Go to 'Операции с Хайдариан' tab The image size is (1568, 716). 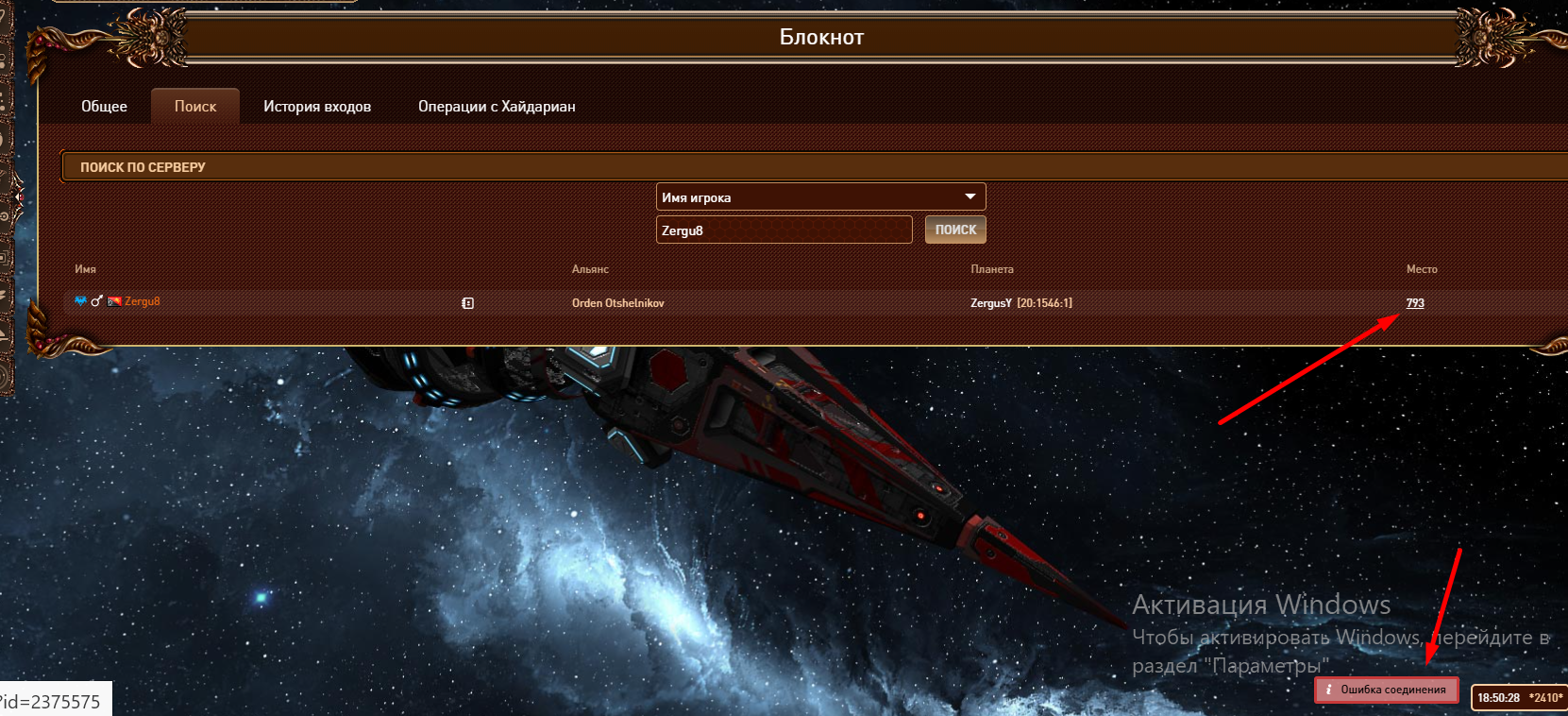497,106
